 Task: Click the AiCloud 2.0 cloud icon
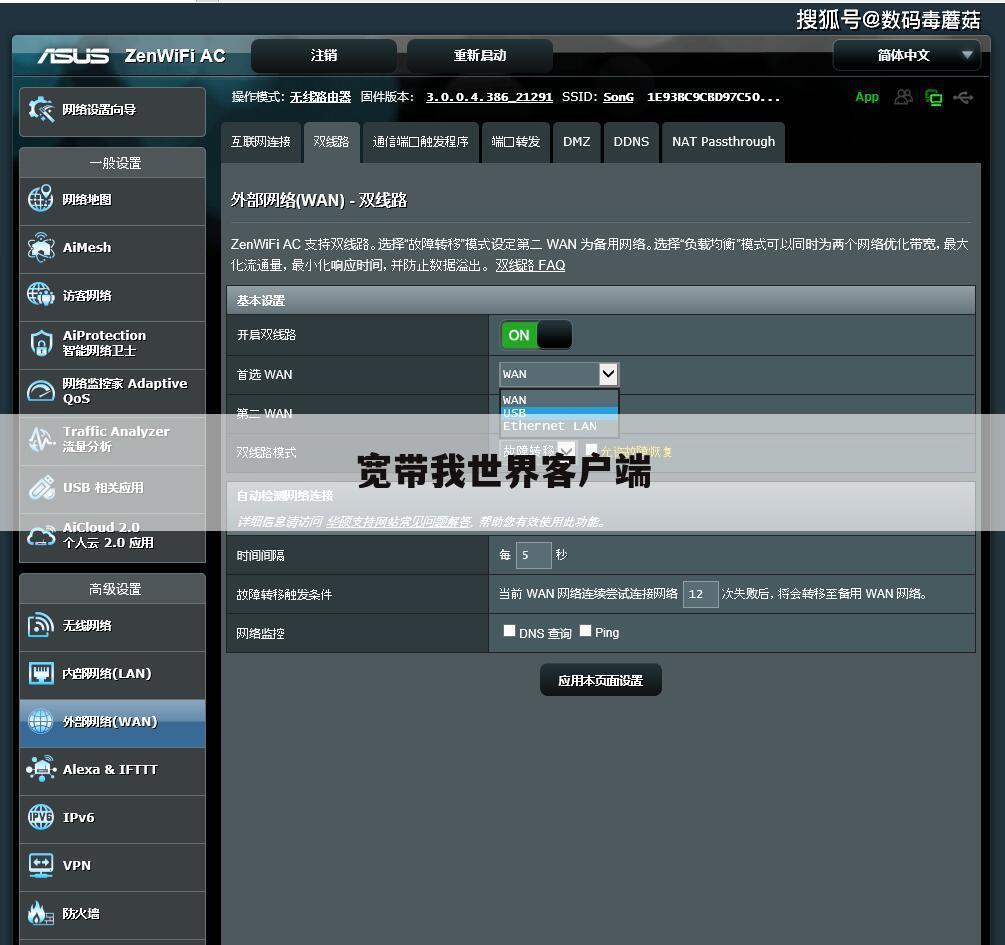click(40, 535)
